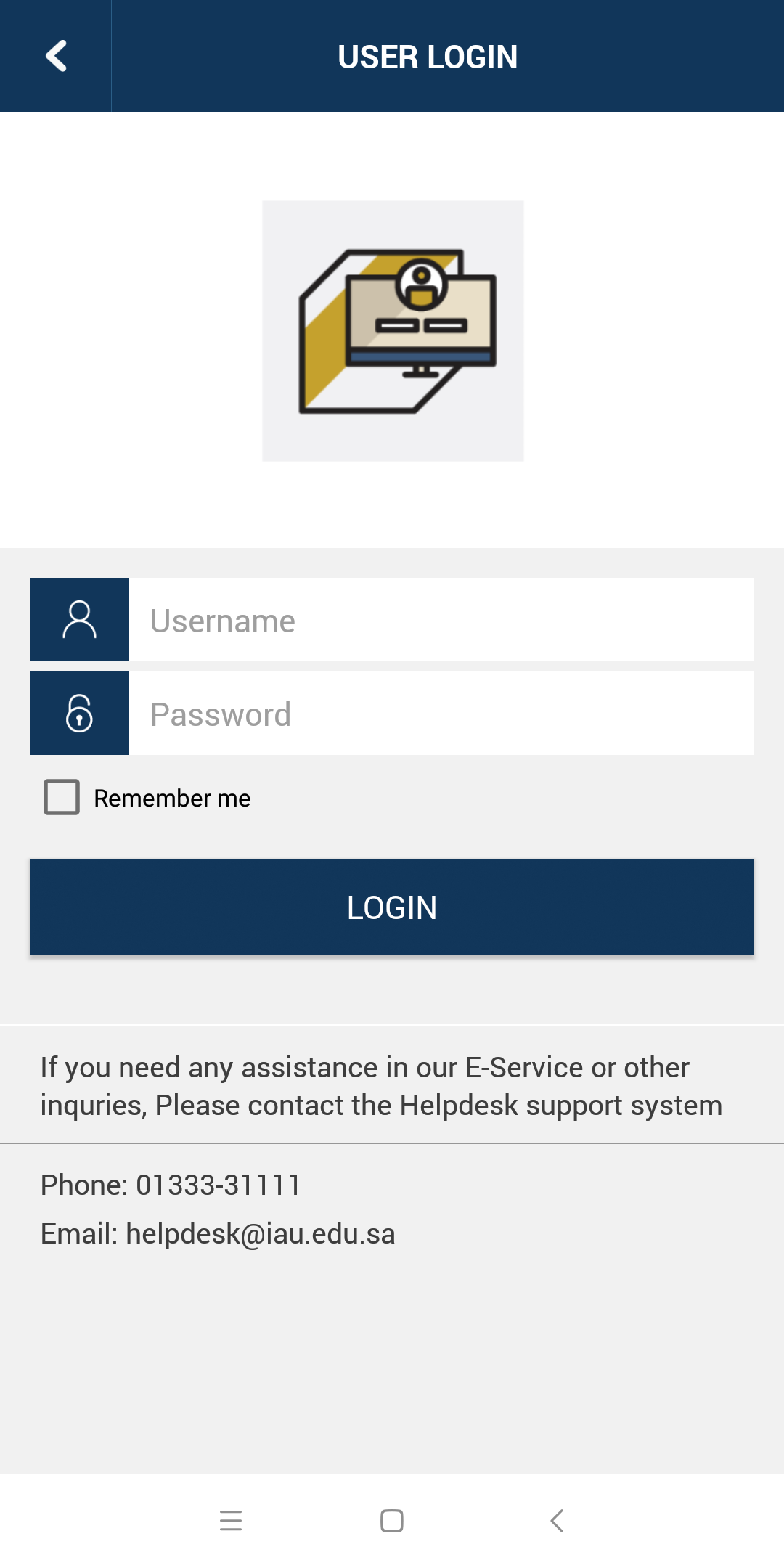Tap the avatar circle in the illustration

coord(421,283)
